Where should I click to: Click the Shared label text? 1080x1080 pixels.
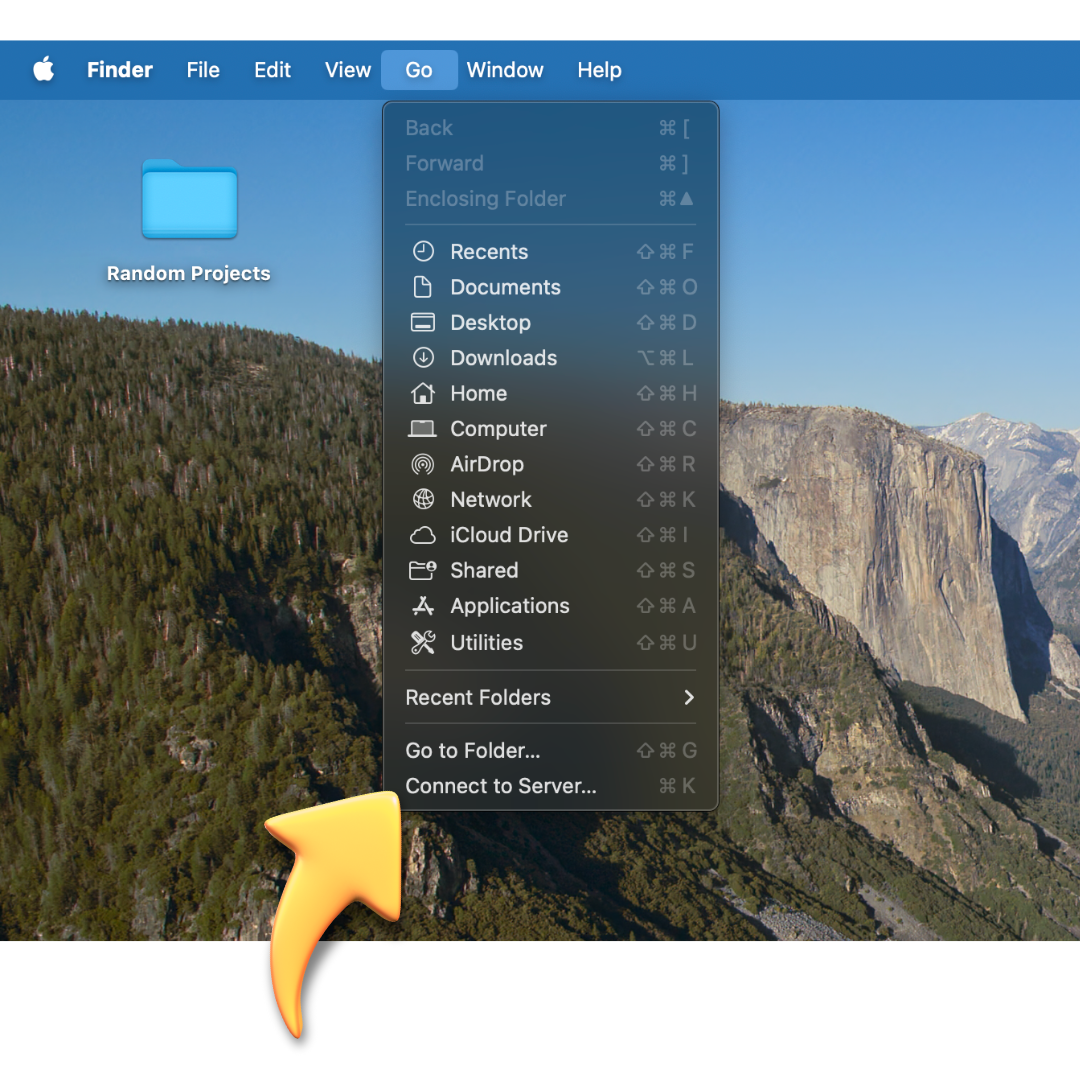point(484,570)
